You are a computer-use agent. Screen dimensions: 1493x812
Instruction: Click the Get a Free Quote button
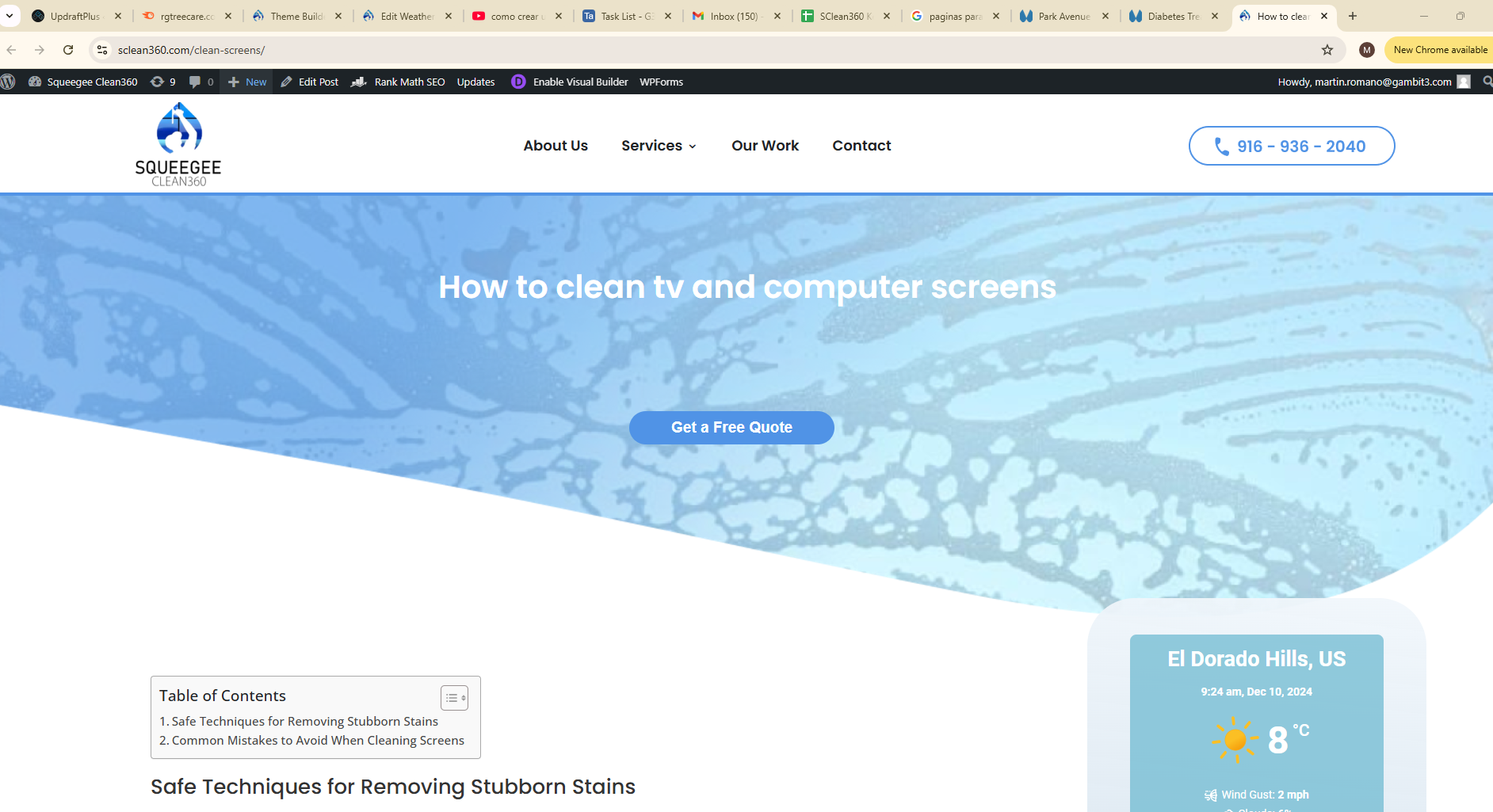click(731, 428)
